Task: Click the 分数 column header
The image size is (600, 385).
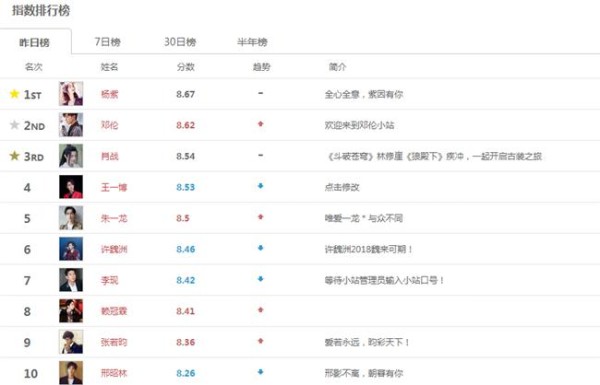Action: tap(186, 67)
